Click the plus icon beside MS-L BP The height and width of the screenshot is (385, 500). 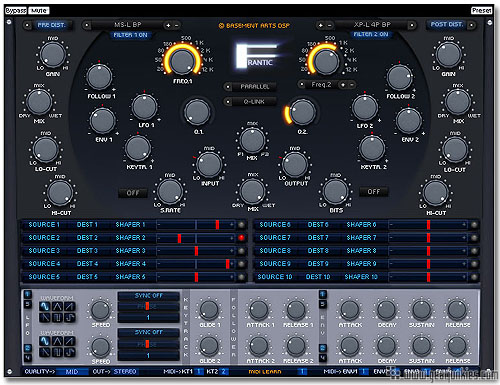[168, 25]
